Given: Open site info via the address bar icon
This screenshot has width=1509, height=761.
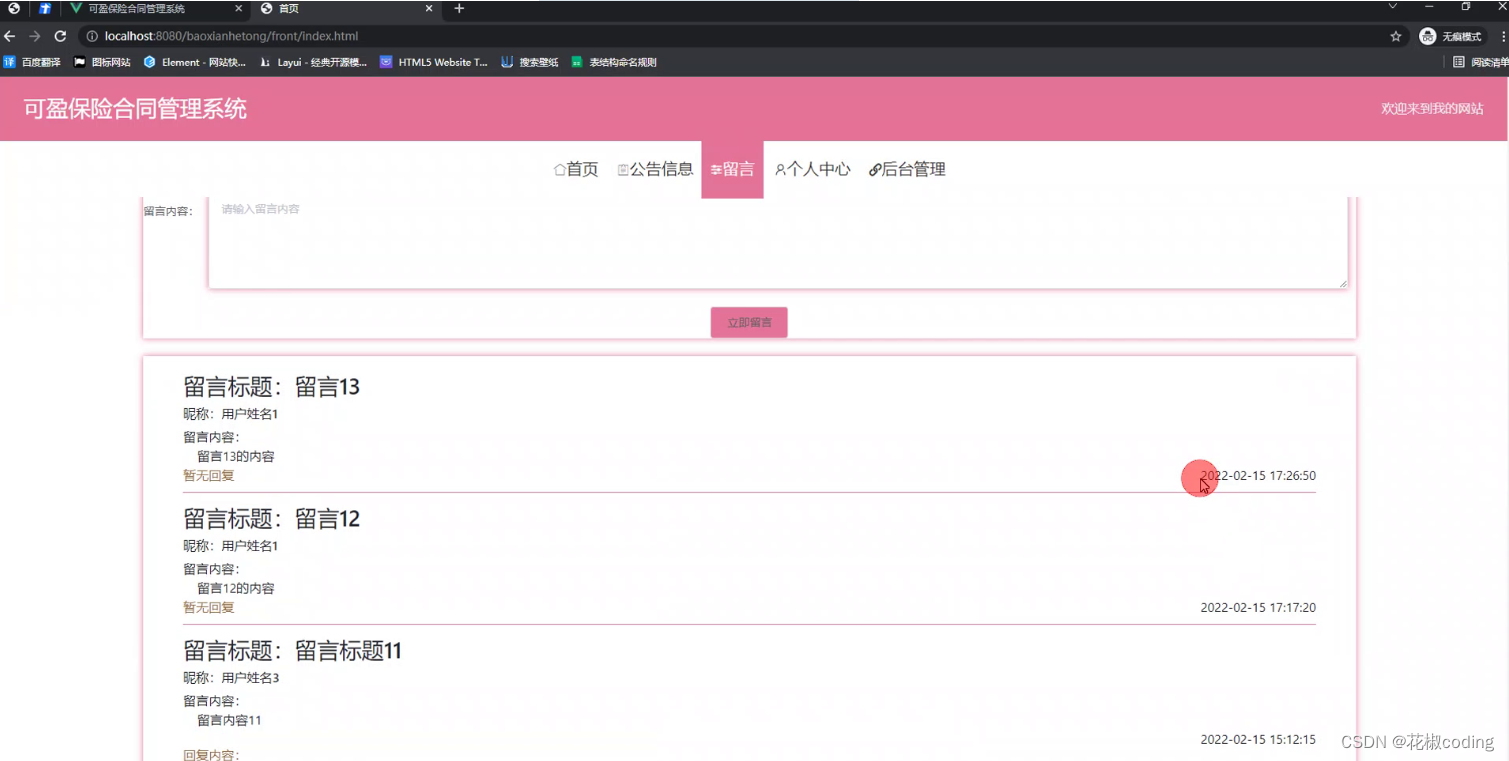Looking at the screenshot, I should point(92,35).
